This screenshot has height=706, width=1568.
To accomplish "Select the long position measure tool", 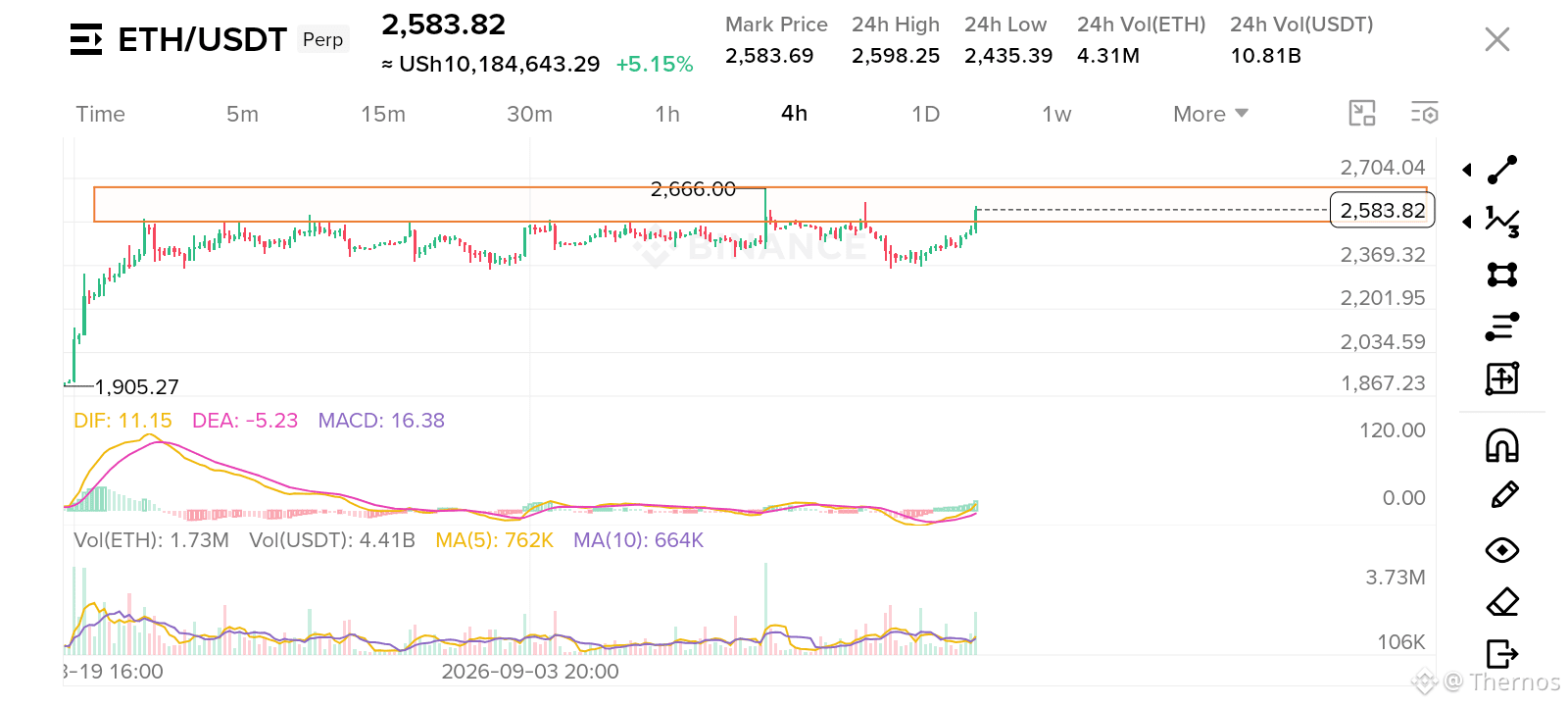I will [x=1502, y=378].
